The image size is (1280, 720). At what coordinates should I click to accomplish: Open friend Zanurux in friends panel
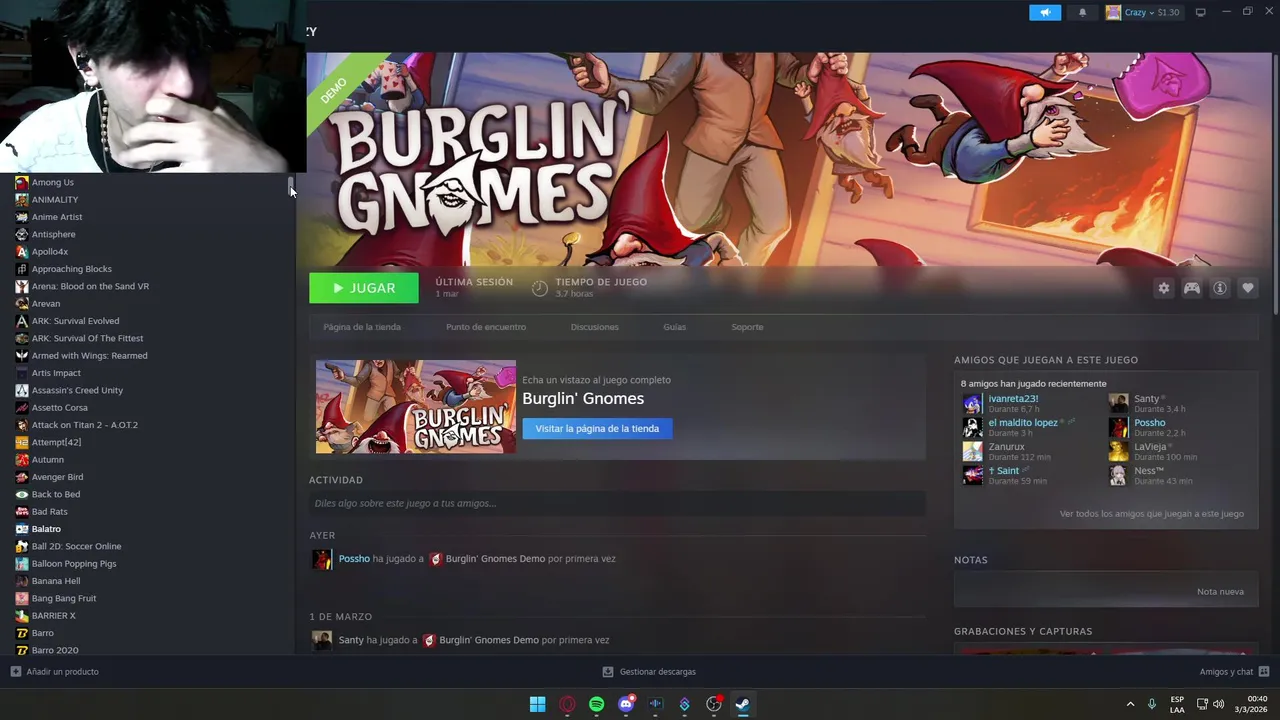(x=1006, y=447)
